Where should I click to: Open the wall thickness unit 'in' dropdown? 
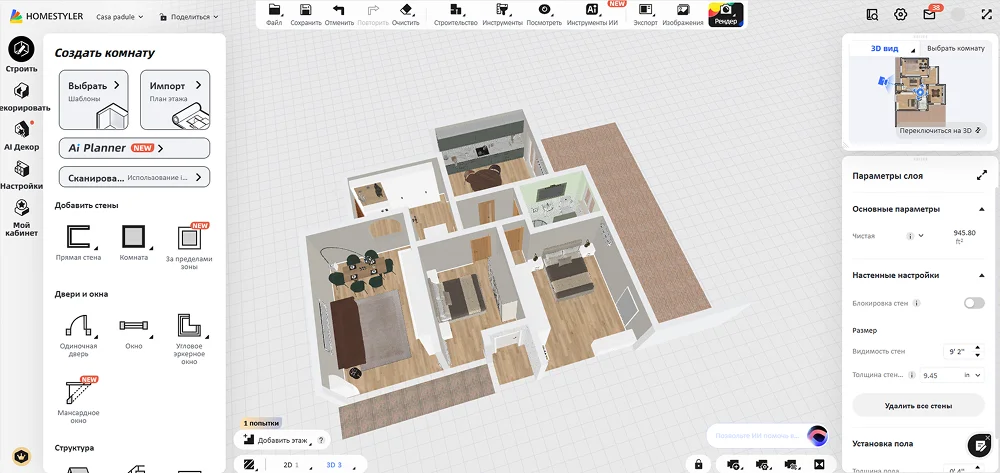coord(970,375)
